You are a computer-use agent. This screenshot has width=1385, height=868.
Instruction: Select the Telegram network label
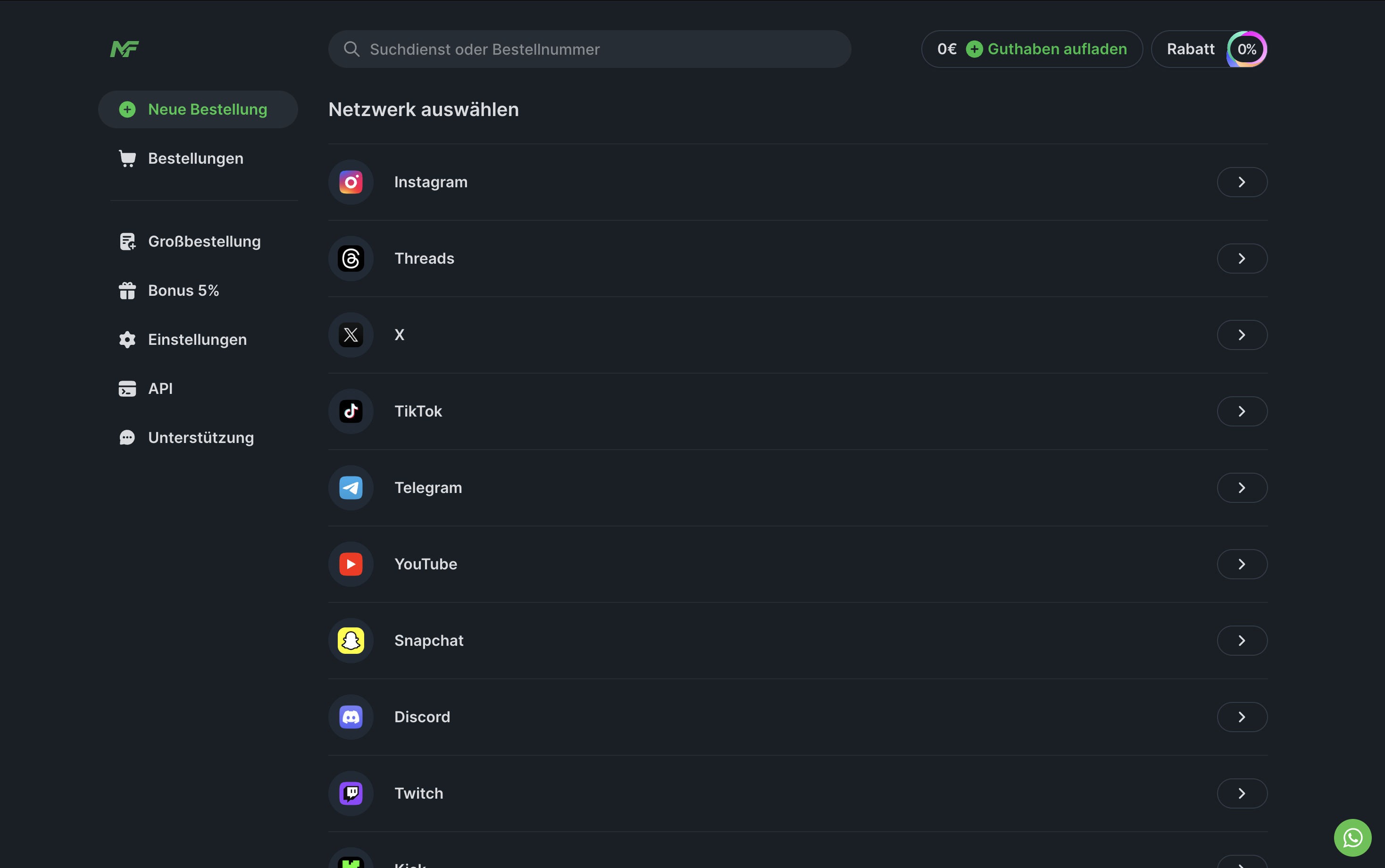pos(427,487)
